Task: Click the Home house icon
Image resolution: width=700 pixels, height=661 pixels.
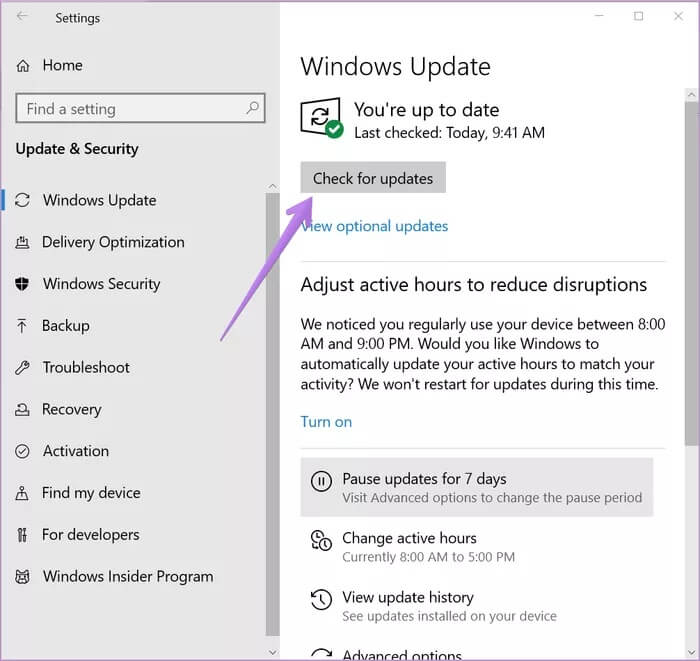Action: pos(23,66)
